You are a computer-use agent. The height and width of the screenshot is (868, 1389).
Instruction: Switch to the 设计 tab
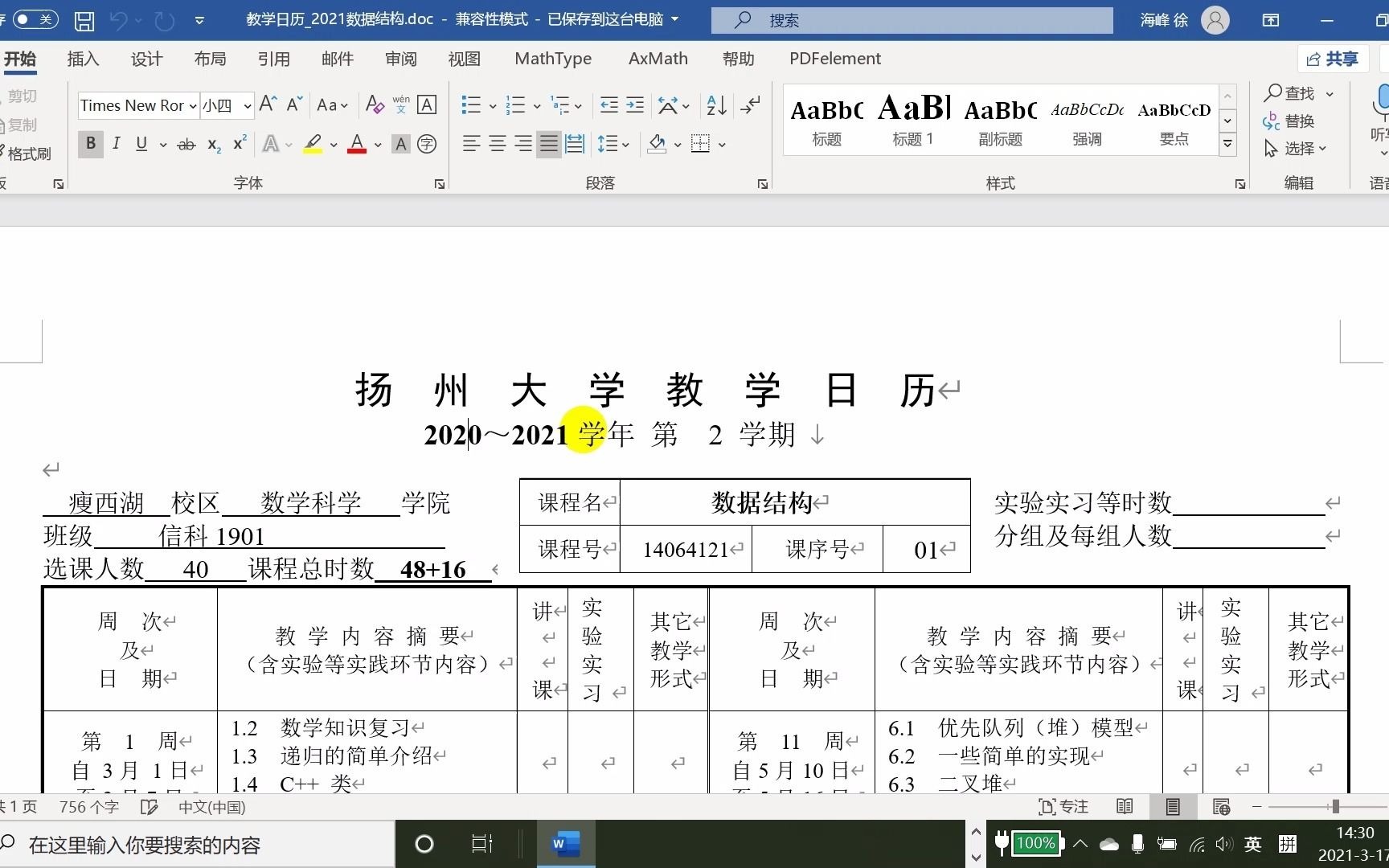[146, 59]
